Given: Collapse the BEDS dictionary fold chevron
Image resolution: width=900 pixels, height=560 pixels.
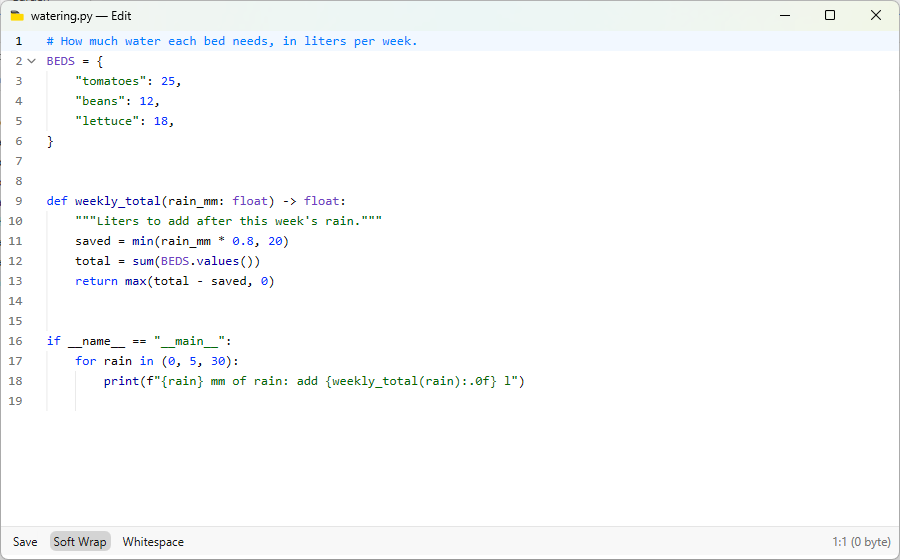Looking at the screenshot, I should pos(32,61).
